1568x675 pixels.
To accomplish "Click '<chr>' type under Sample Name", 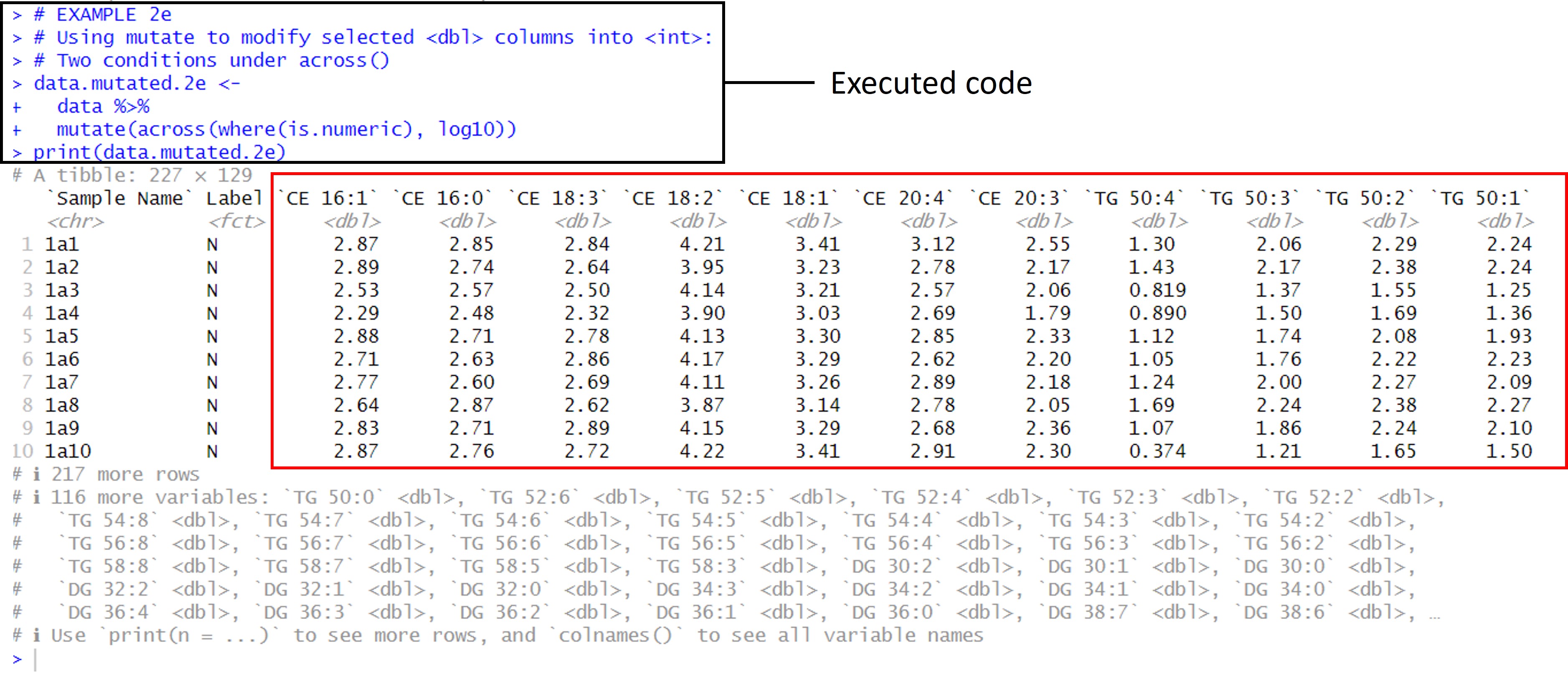I will point(76,222).
